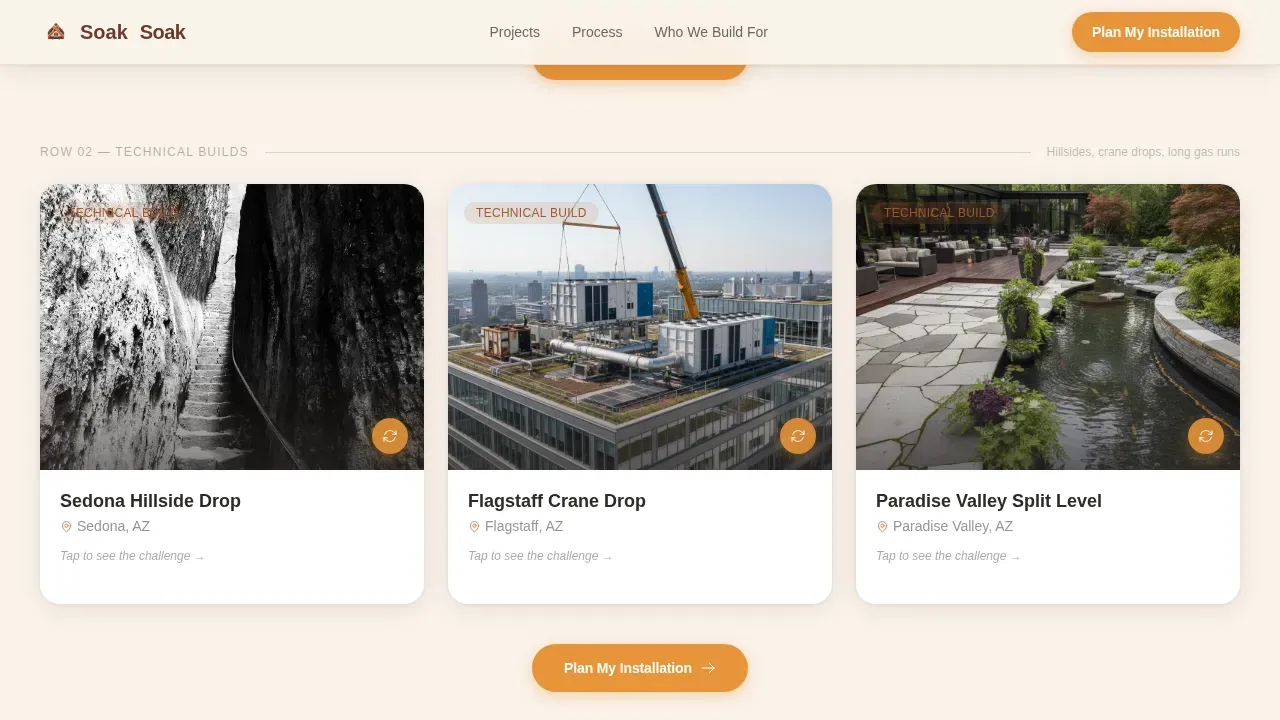Screen dimensions: 1280x720
Task: Go to Who We Build For
Action: [711, 32]
